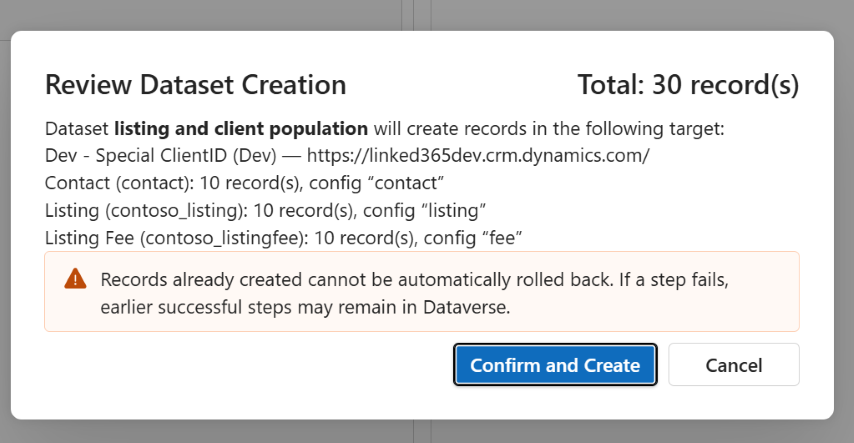This screenshot has width=854, height=443.
Task: Click the phrase "will create records in the following target"
Action: pyautogui.click(x=548, y=129)
